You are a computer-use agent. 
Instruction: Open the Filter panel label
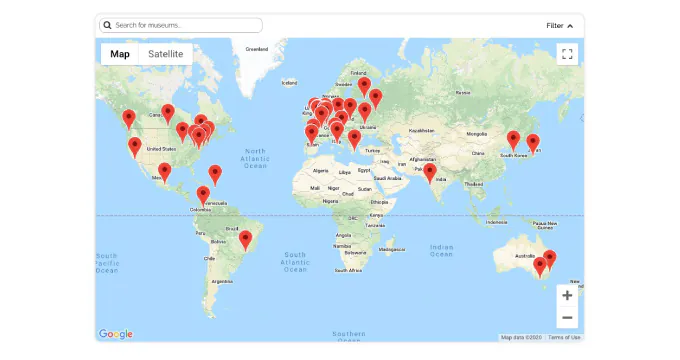pyautogui.click(x=555, y=26)
